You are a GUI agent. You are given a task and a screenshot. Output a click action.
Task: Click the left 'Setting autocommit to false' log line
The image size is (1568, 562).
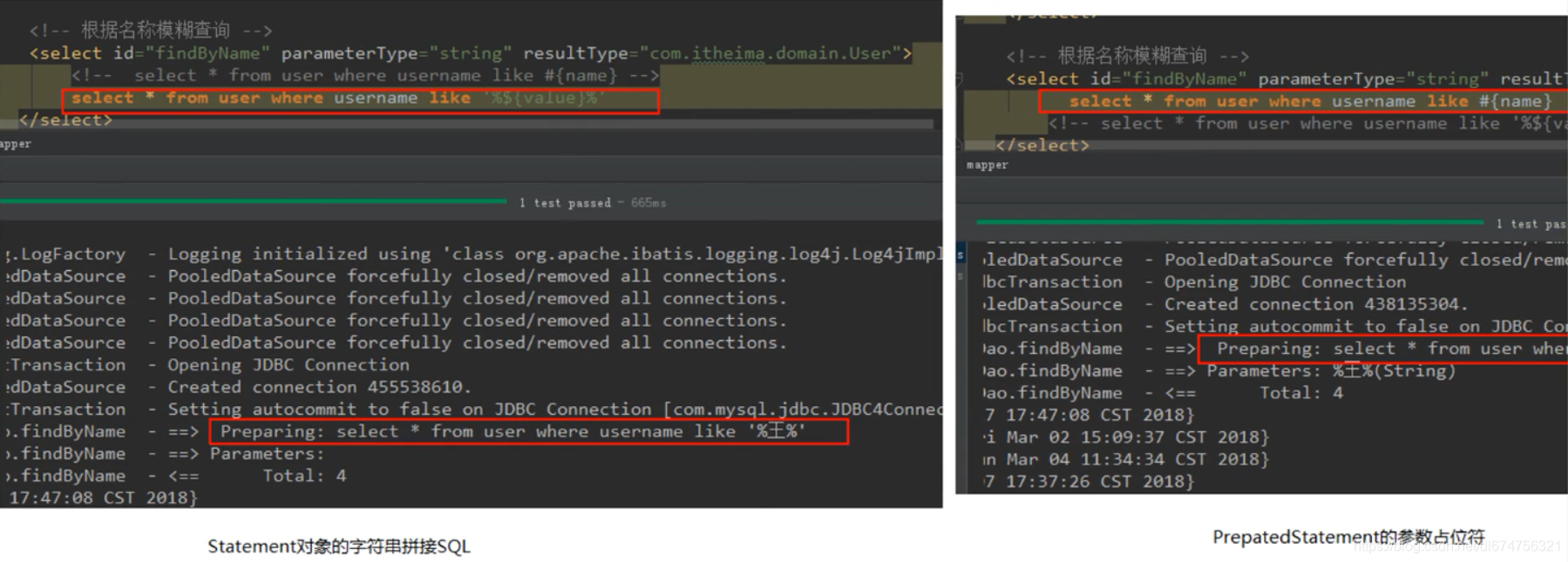[x=474, y=410]
